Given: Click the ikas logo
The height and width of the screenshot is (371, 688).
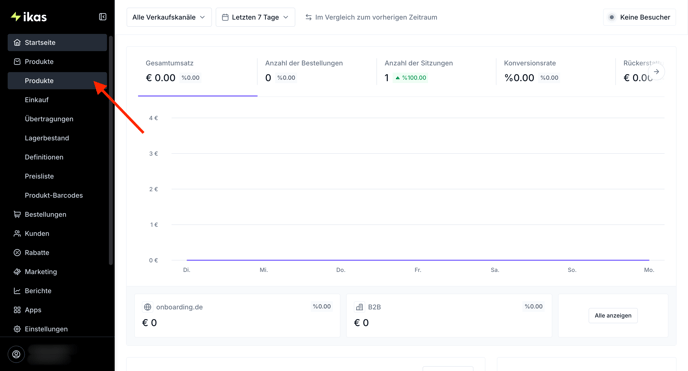Looking at the screenshot, I should (x=29, y=17).
